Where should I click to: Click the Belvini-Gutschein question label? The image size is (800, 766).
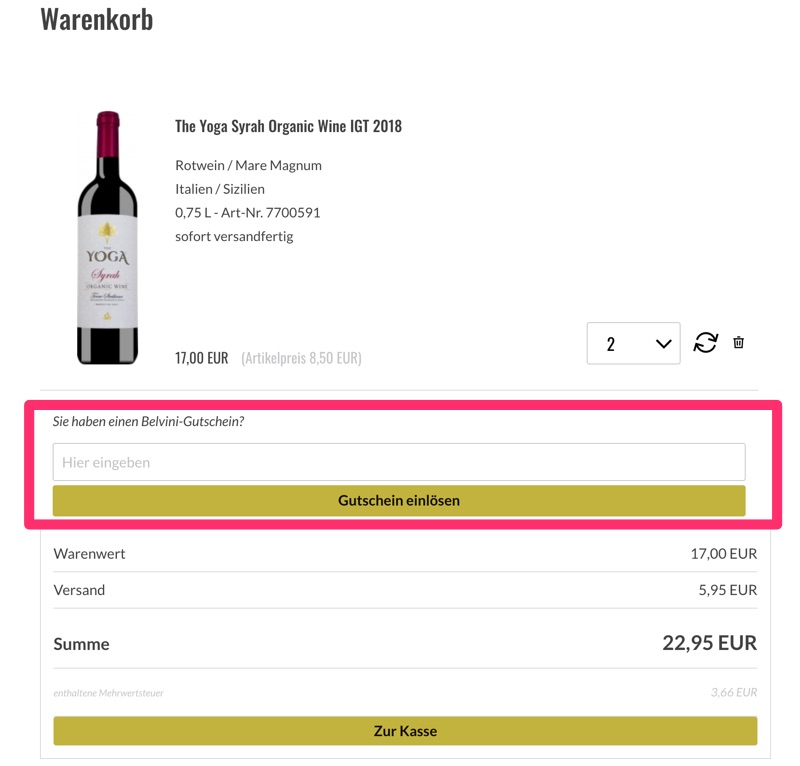(148, 422)
